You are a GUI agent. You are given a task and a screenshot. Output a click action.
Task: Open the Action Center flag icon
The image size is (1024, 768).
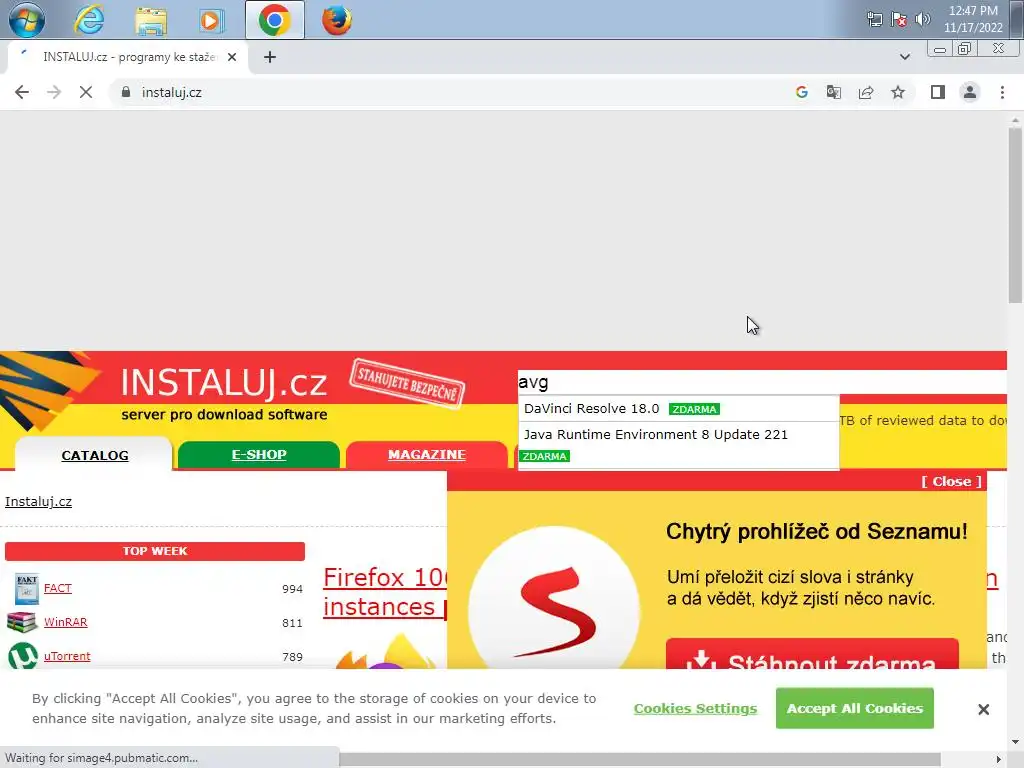point(899,19)
